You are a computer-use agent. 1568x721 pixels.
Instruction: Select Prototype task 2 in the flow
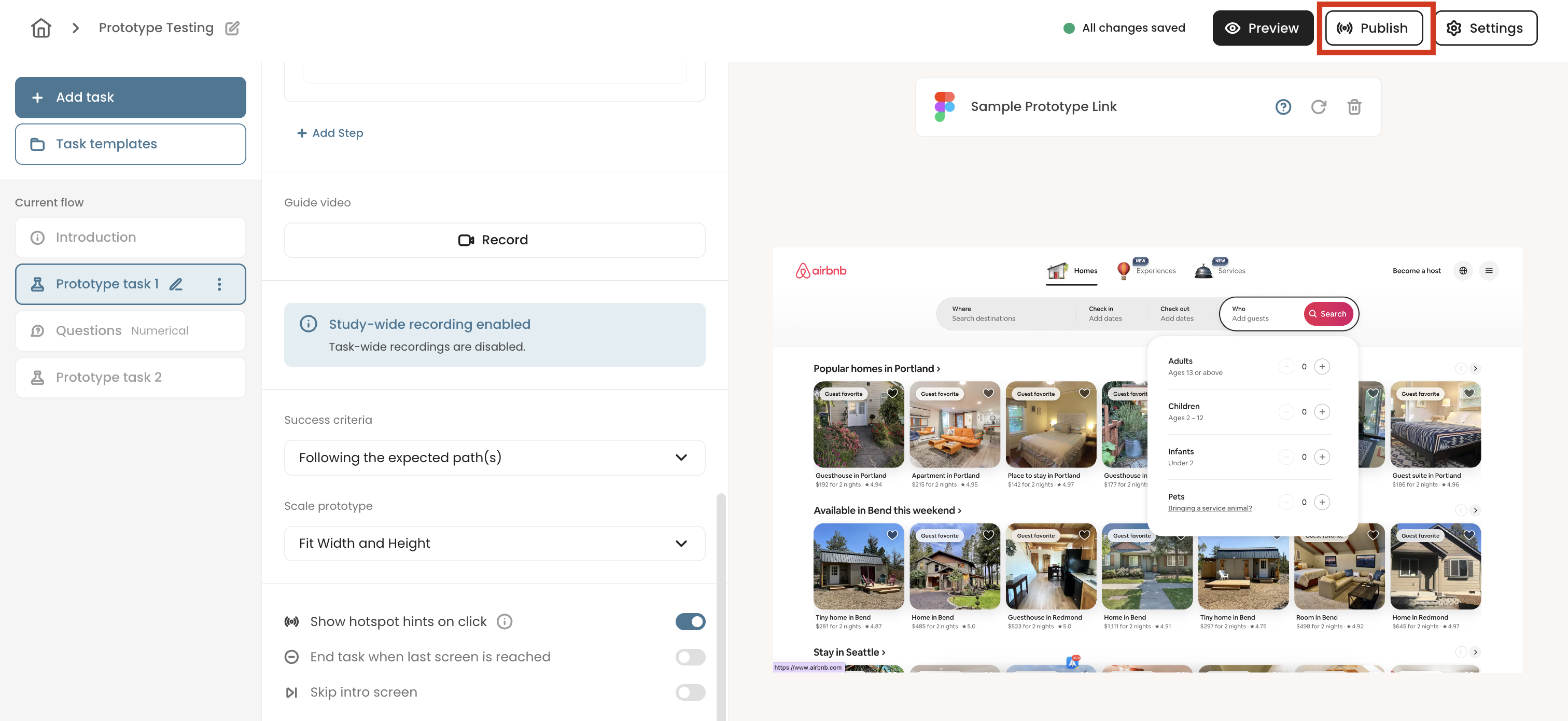130,378
